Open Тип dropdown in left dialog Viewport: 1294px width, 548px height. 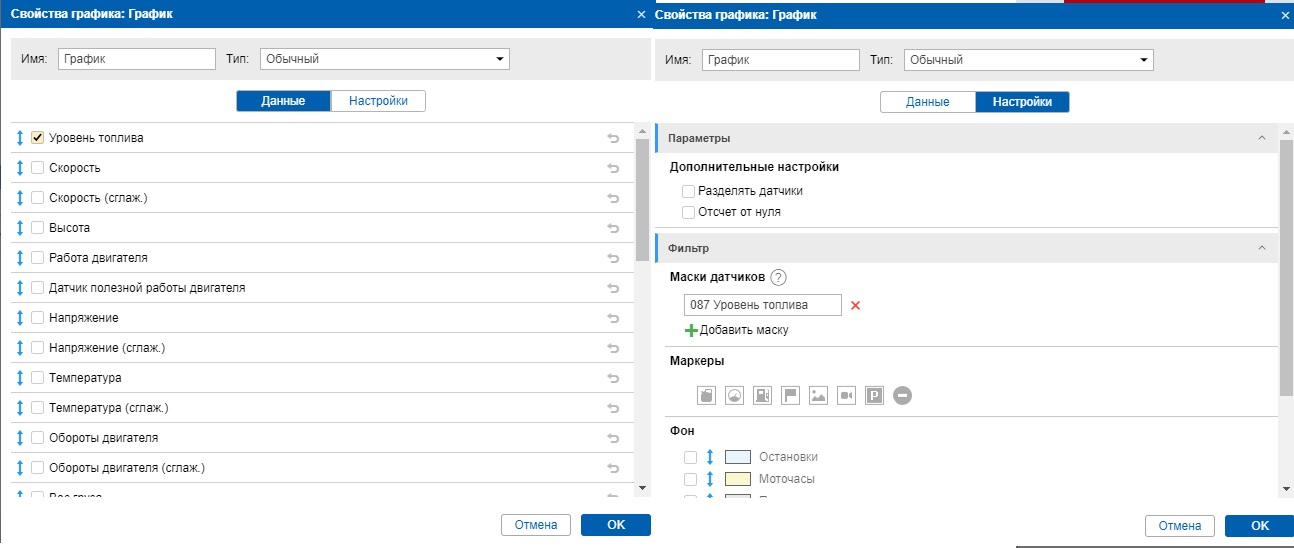coord(385,60)
